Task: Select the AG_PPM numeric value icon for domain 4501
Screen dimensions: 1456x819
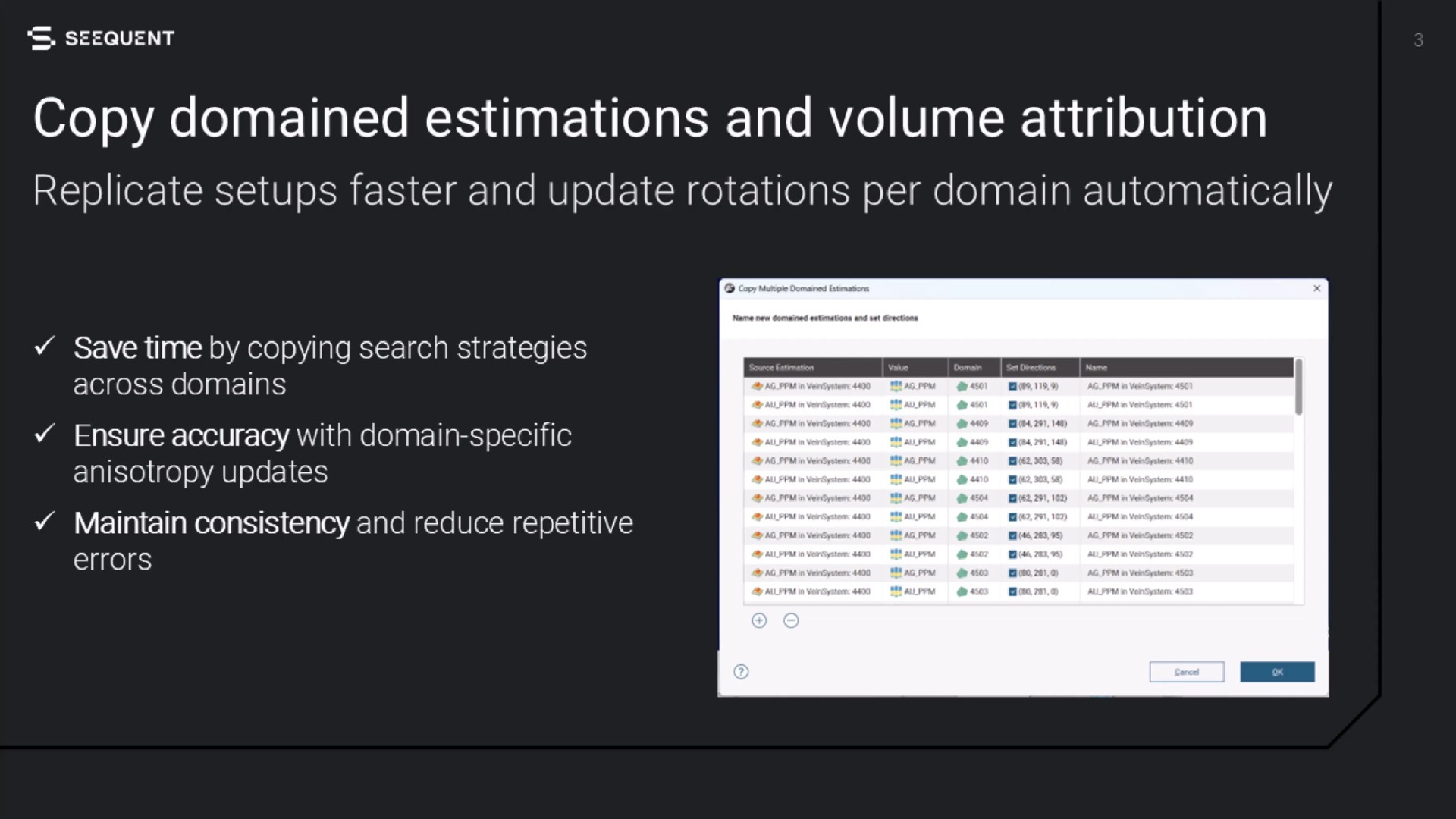Action: click(896, 386)
